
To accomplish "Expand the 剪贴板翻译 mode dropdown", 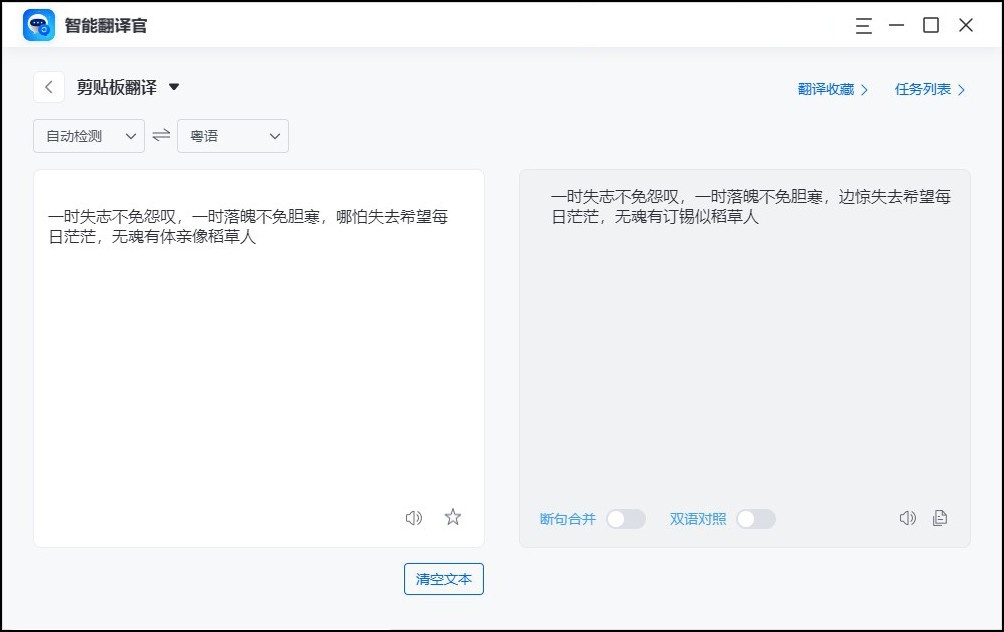I will (x=172, y=87).
